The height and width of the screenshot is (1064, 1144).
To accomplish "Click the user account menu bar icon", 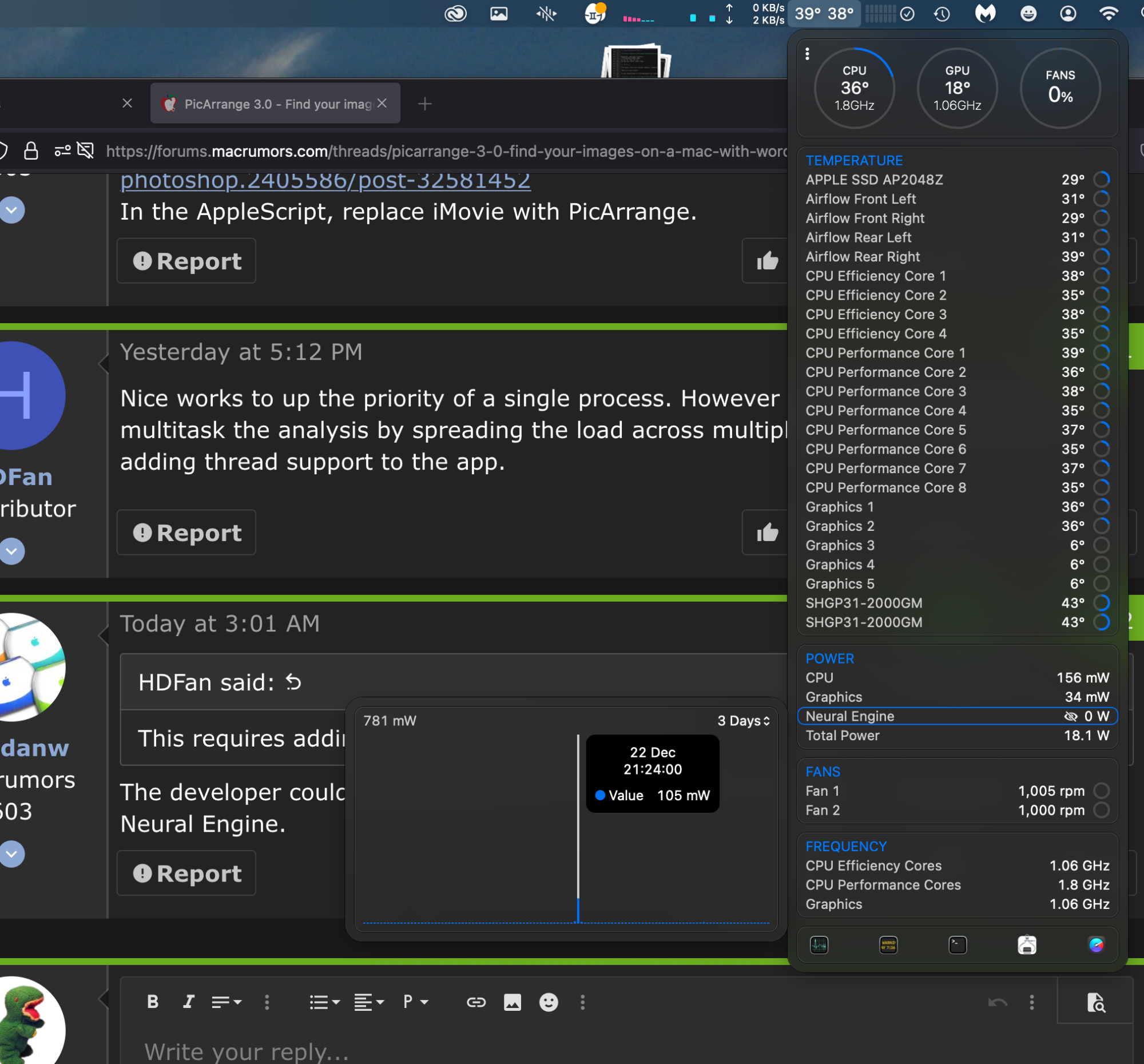I will [x=1067, y=13].
